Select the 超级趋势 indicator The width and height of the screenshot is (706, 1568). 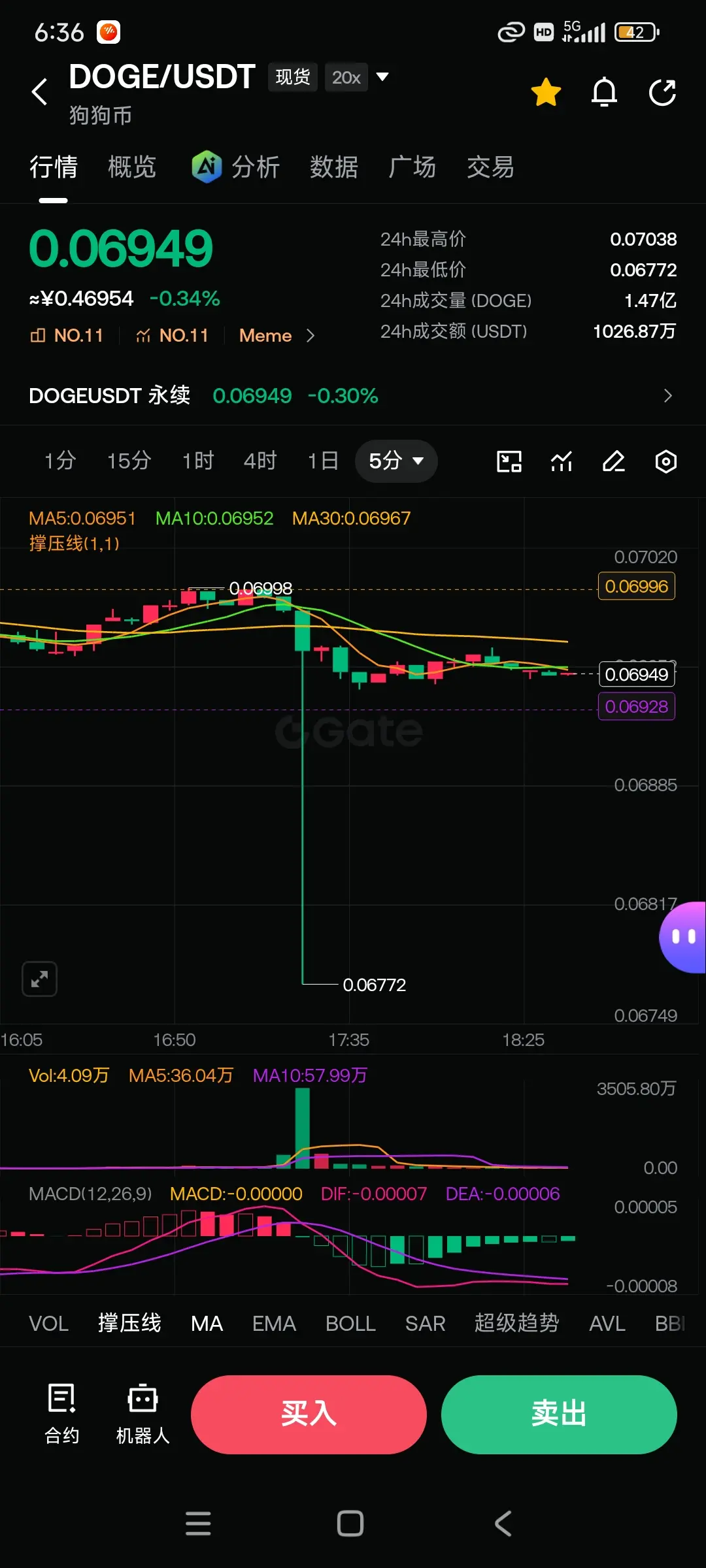[x=517, y=1324]
